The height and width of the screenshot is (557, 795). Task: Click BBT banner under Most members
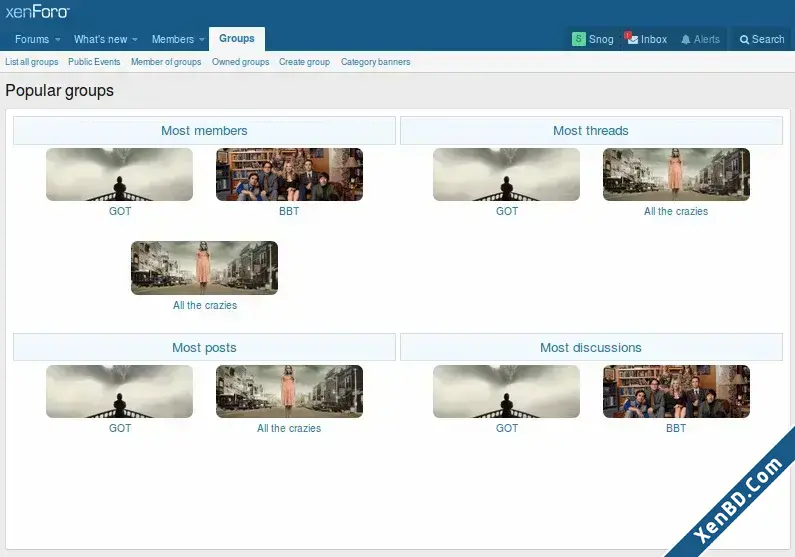click(x=289, y=174)
